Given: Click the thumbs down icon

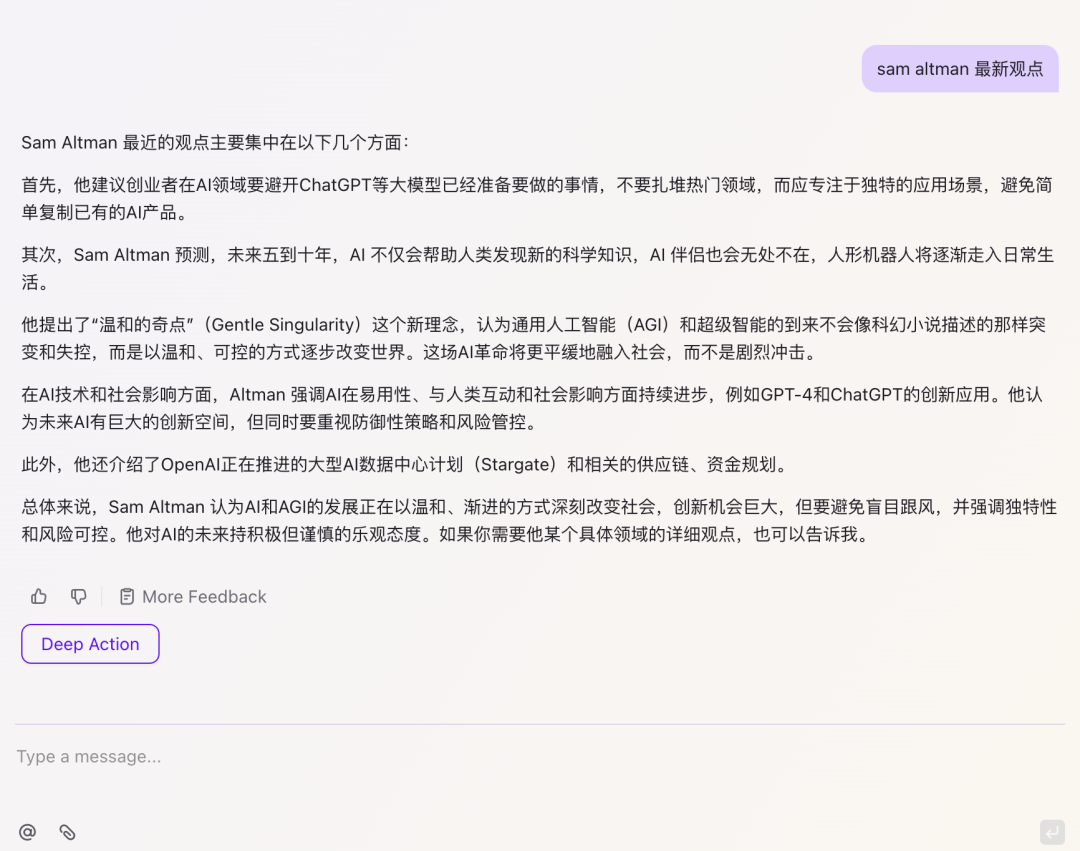Looking at the screenshot, I should pos(79,597).
